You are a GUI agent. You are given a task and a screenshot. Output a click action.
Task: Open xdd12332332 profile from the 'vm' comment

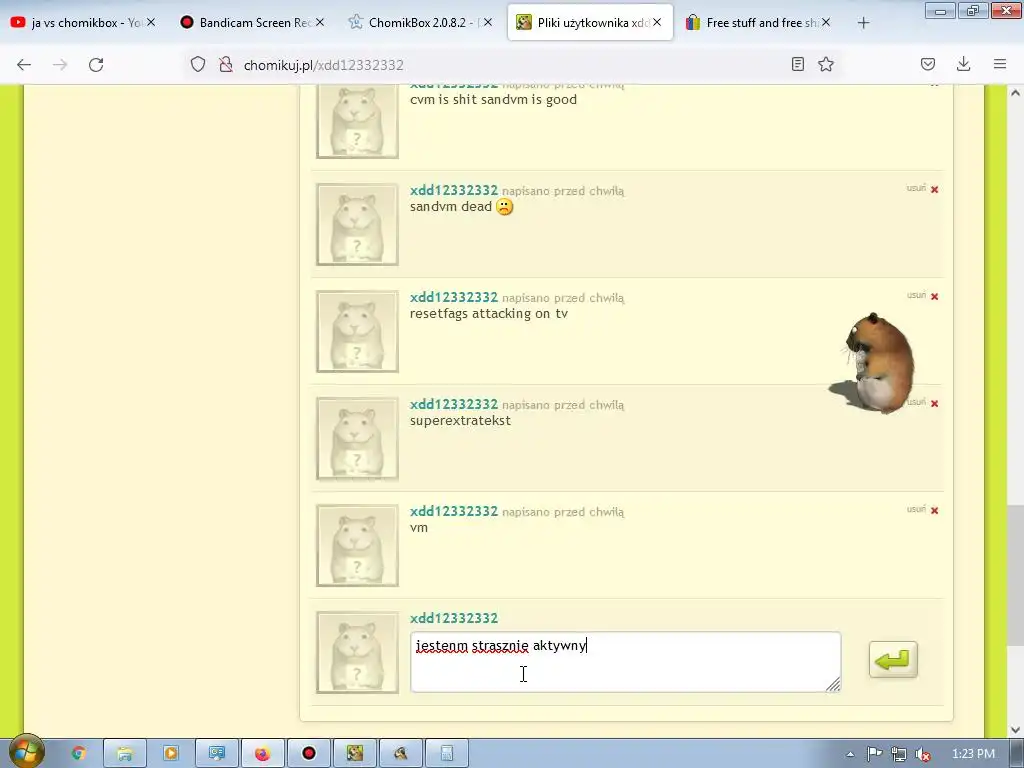(454, 511)
